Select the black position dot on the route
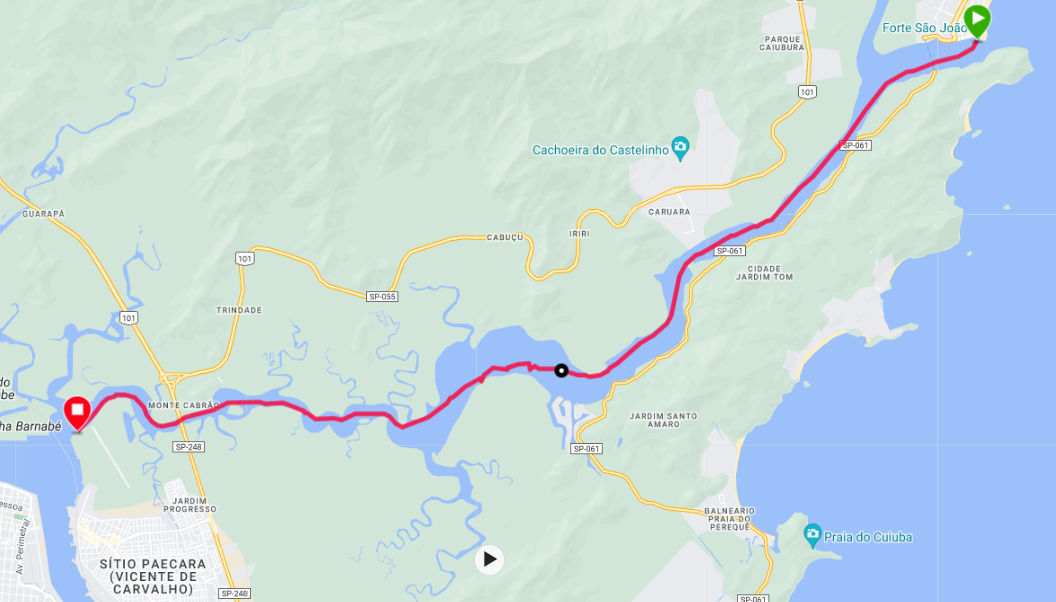1056x602 pixels. (x=561, y=370)
